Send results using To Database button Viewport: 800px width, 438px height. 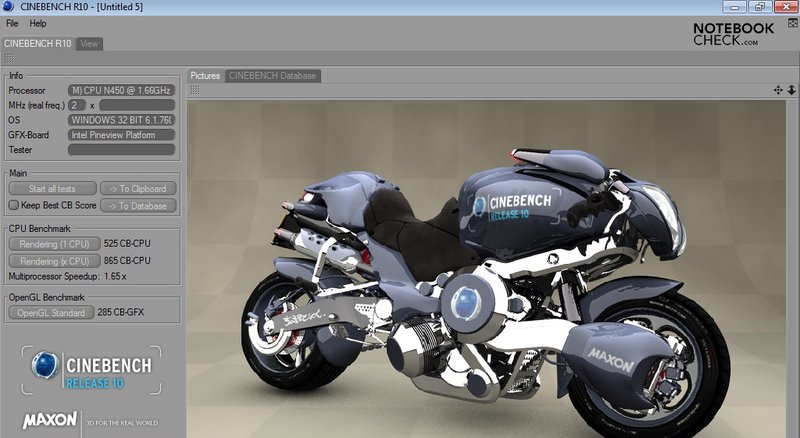click(138, 206)
